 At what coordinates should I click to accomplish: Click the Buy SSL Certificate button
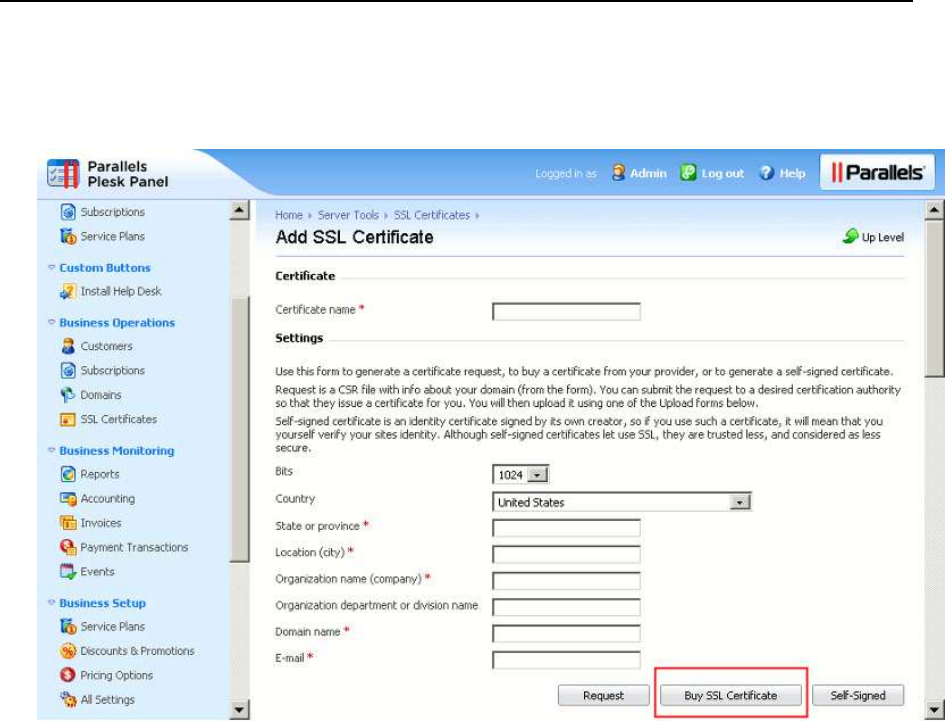point(730,695)
